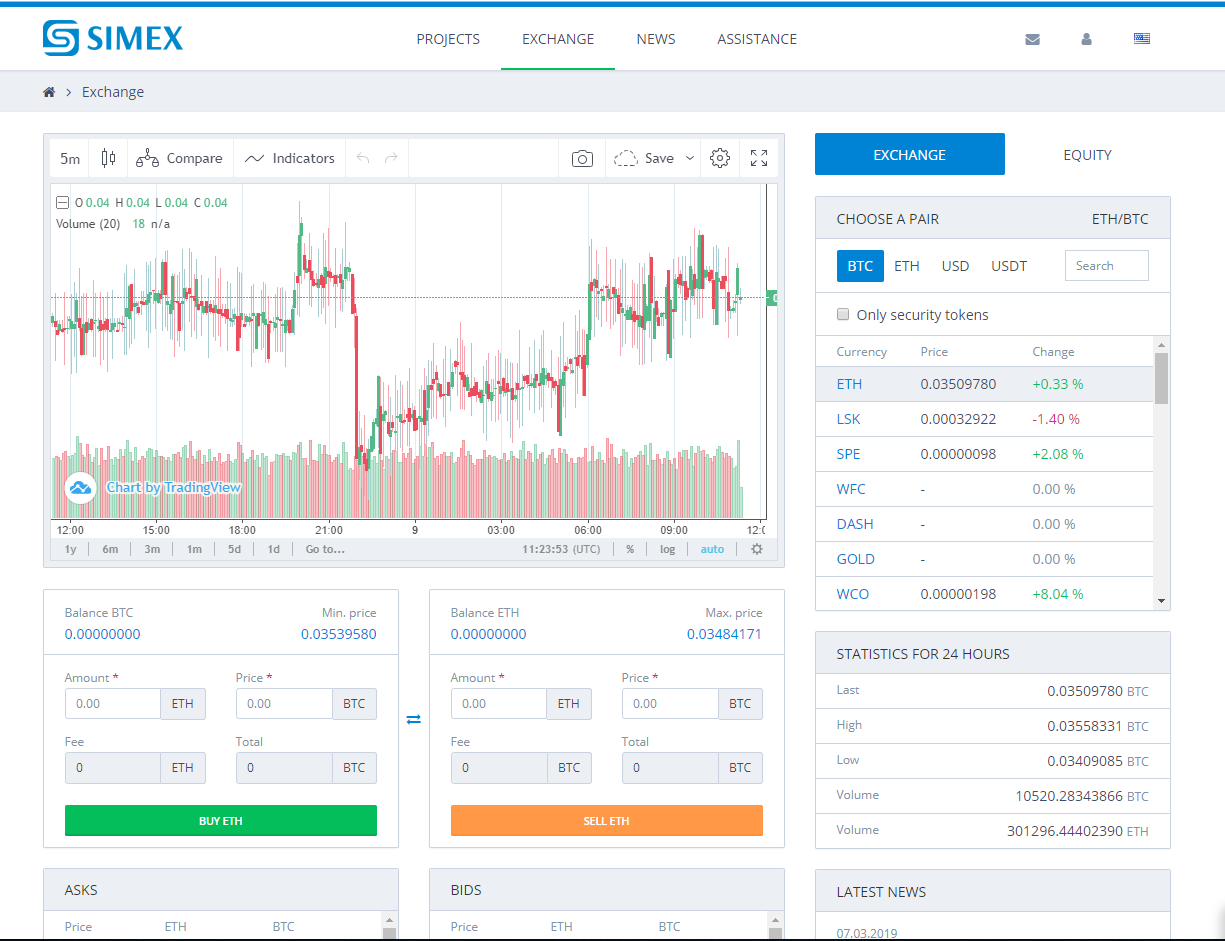This screenshot has width=1225, height=941.
Task: Open the Save dropdown arrow
Action: (690, 158)
